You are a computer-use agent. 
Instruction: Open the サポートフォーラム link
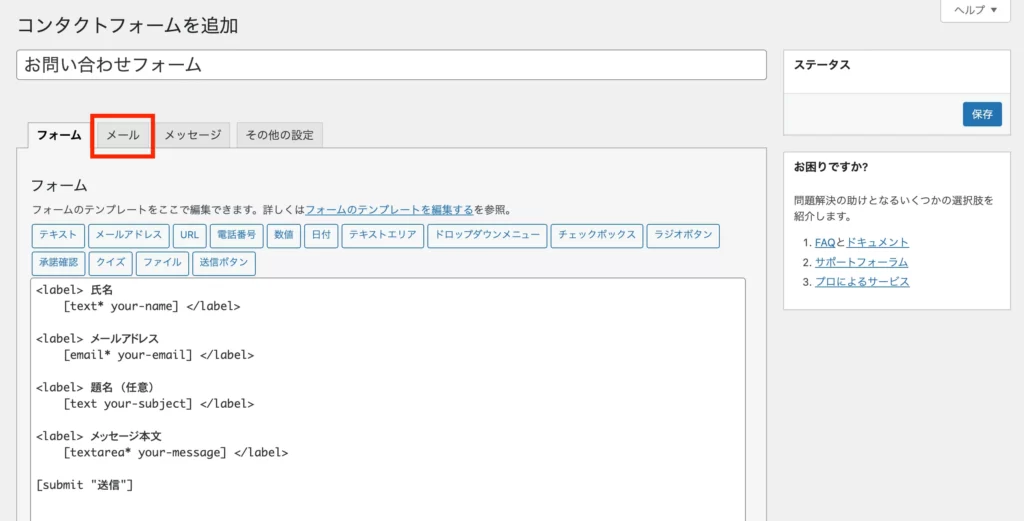coord(861,262)
